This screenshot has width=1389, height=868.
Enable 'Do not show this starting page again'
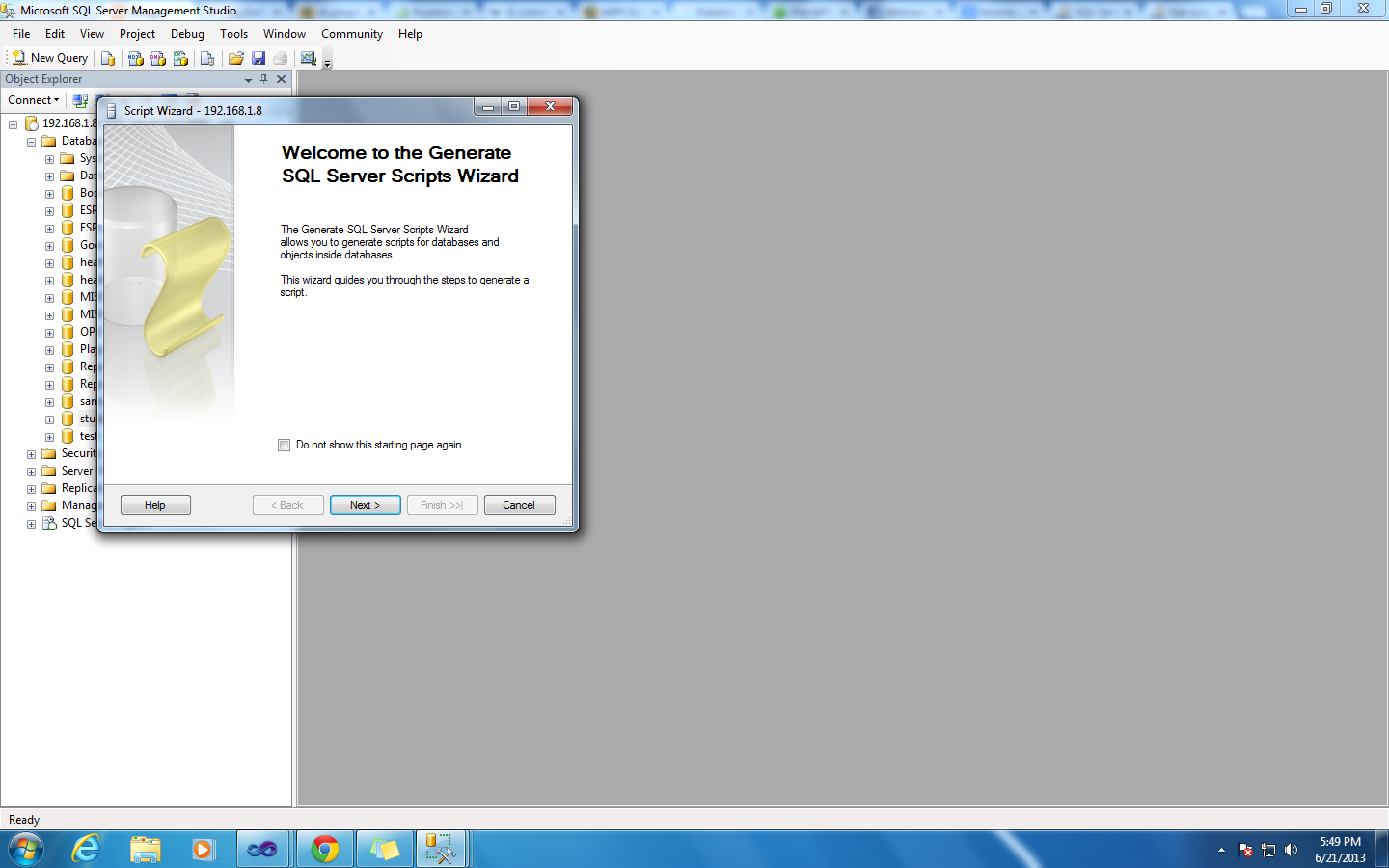[x=284, y=446]
